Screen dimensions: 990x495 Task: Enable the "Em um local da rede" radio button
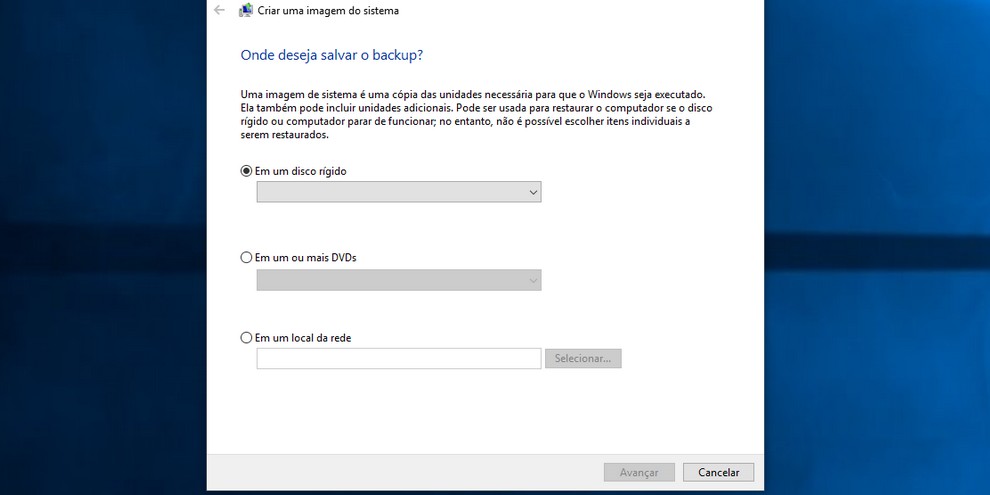click(x=247, y=338)
